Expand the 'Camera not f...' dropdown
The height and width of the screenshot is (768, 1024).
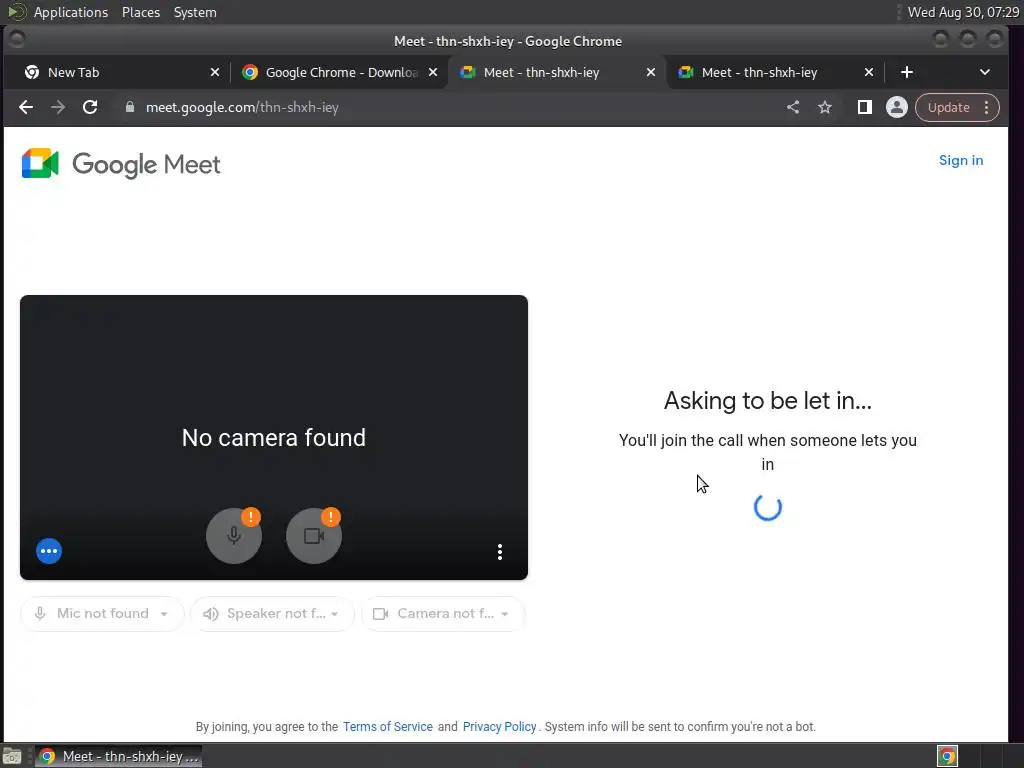(443, 614)
